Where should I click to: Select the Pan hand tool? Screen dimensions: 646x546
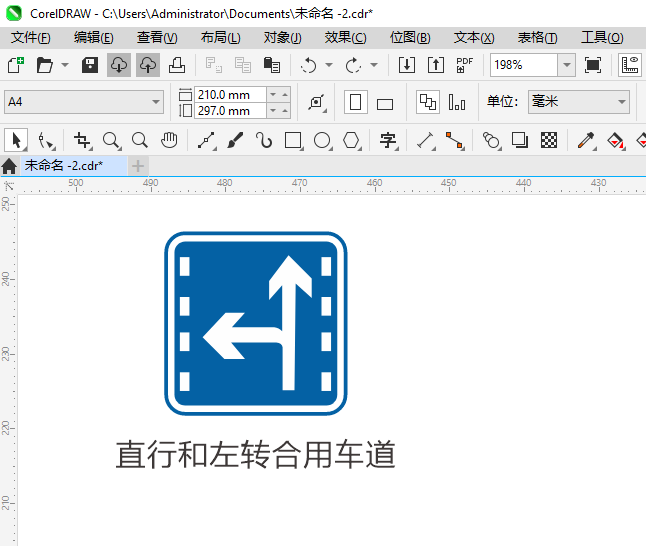click(169, 141)
